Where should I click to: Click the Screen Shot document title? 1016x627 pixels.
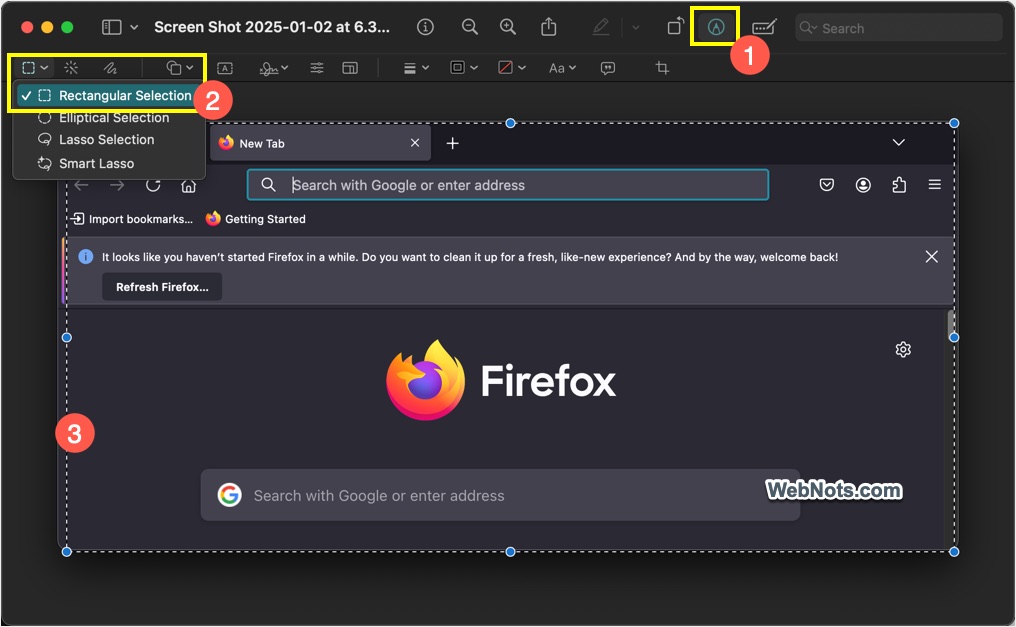(272, 27)
